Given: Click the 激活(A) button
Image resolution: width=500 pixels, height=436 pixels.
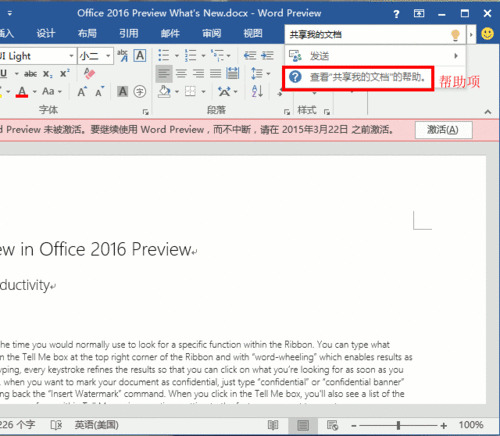Looking at the screenshot, I should click(x=444, y=130).
